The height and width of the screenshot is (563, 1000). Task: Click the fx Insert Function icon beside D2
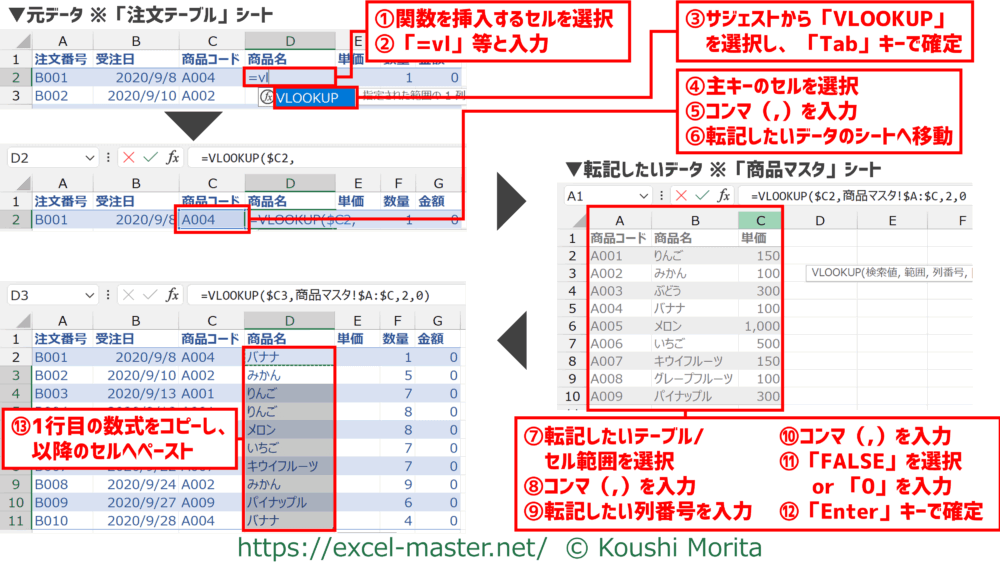172,158
